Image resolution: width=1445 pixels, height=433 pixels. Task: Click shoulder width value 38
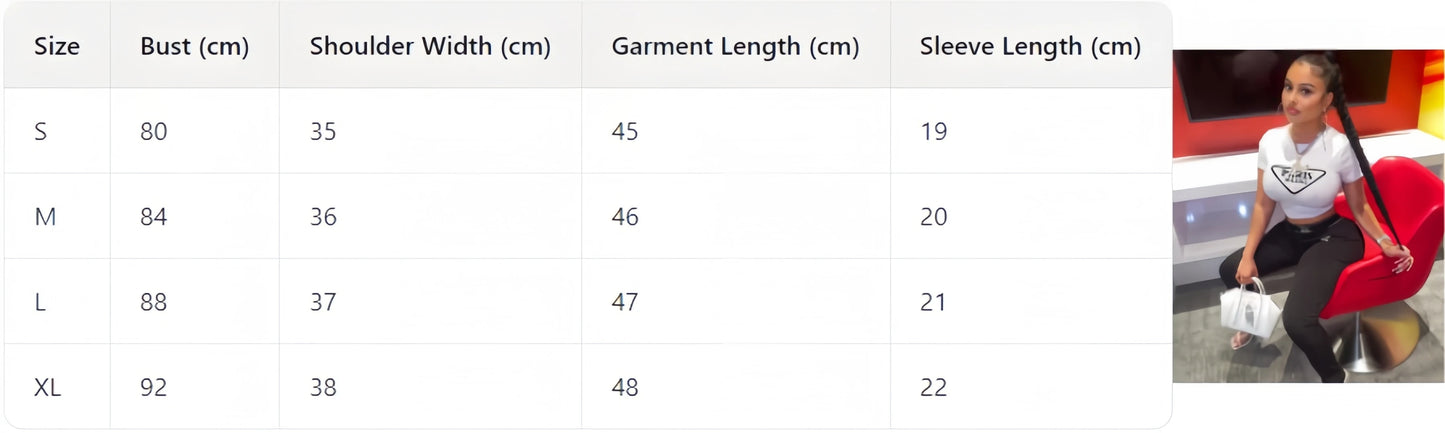(x=323, y=387)
